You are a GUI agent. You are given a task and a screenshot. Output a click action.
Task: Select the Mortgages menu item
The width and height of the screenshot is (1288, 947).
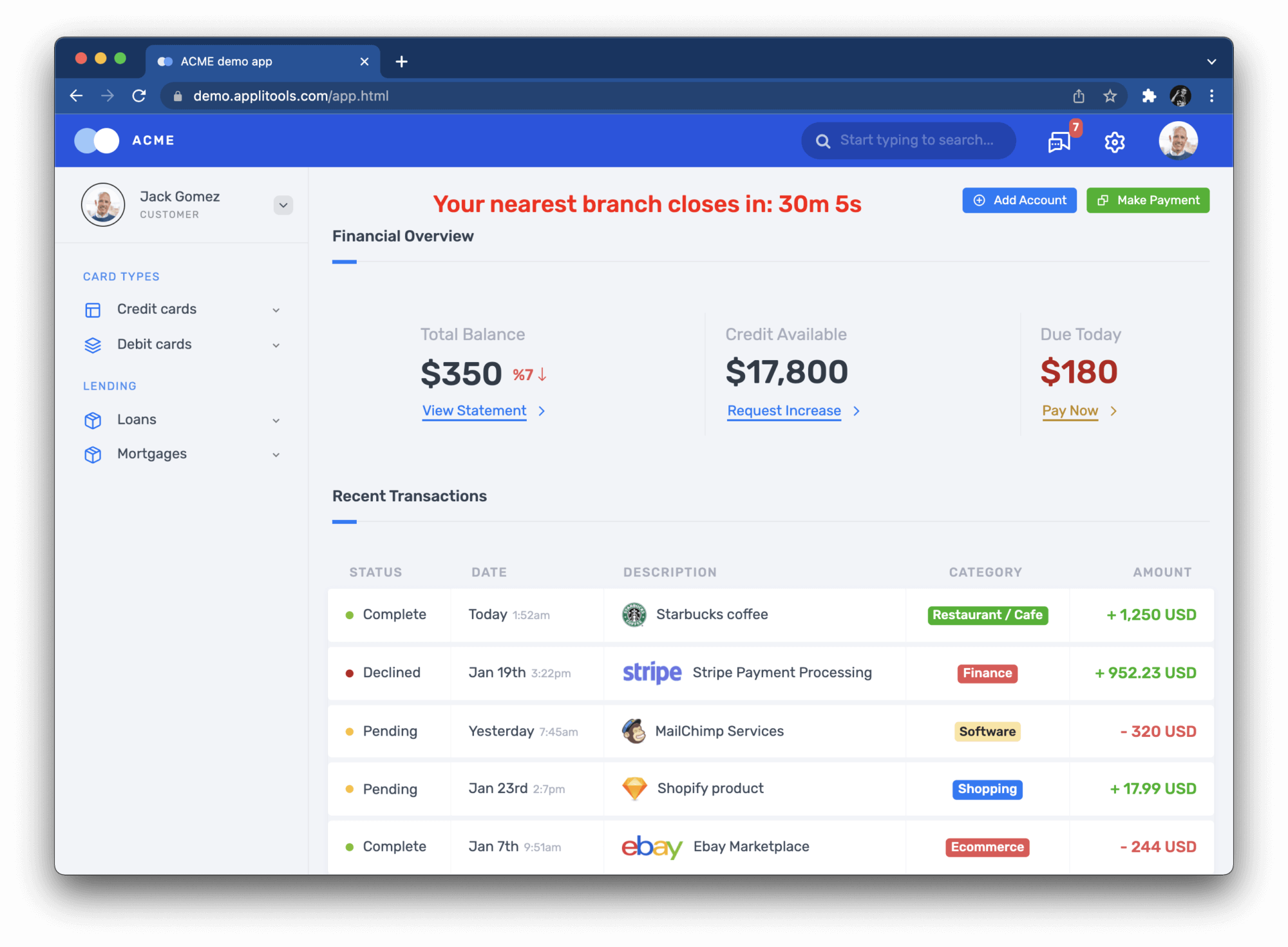[151, 454]
